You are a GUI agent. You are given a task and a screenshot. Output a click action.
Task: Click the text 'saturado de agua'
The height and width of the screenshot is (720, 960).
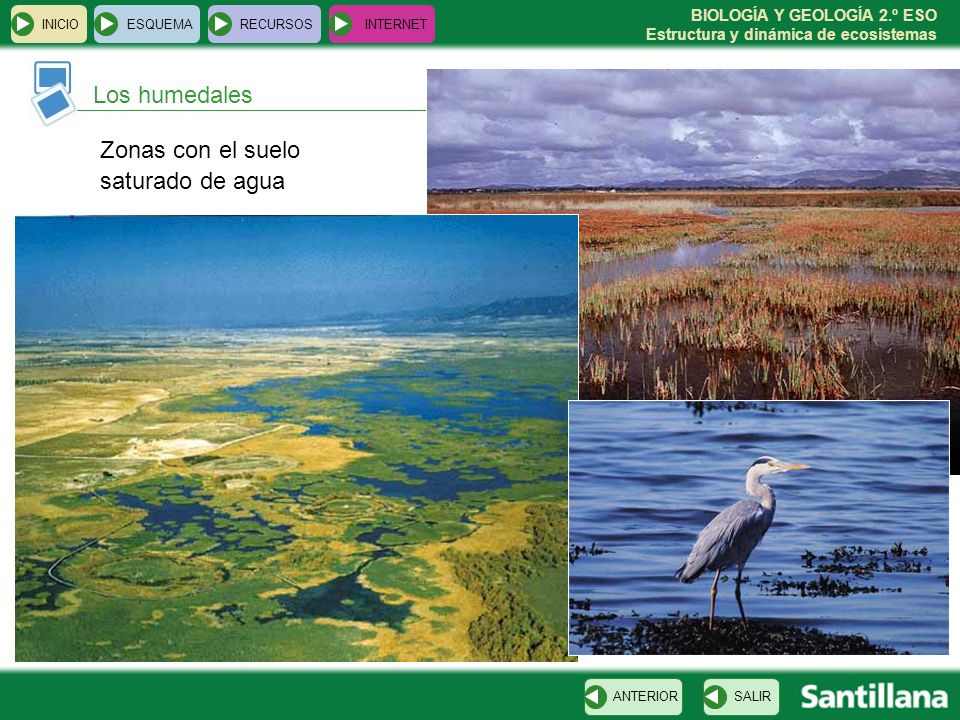coord(192,182)
